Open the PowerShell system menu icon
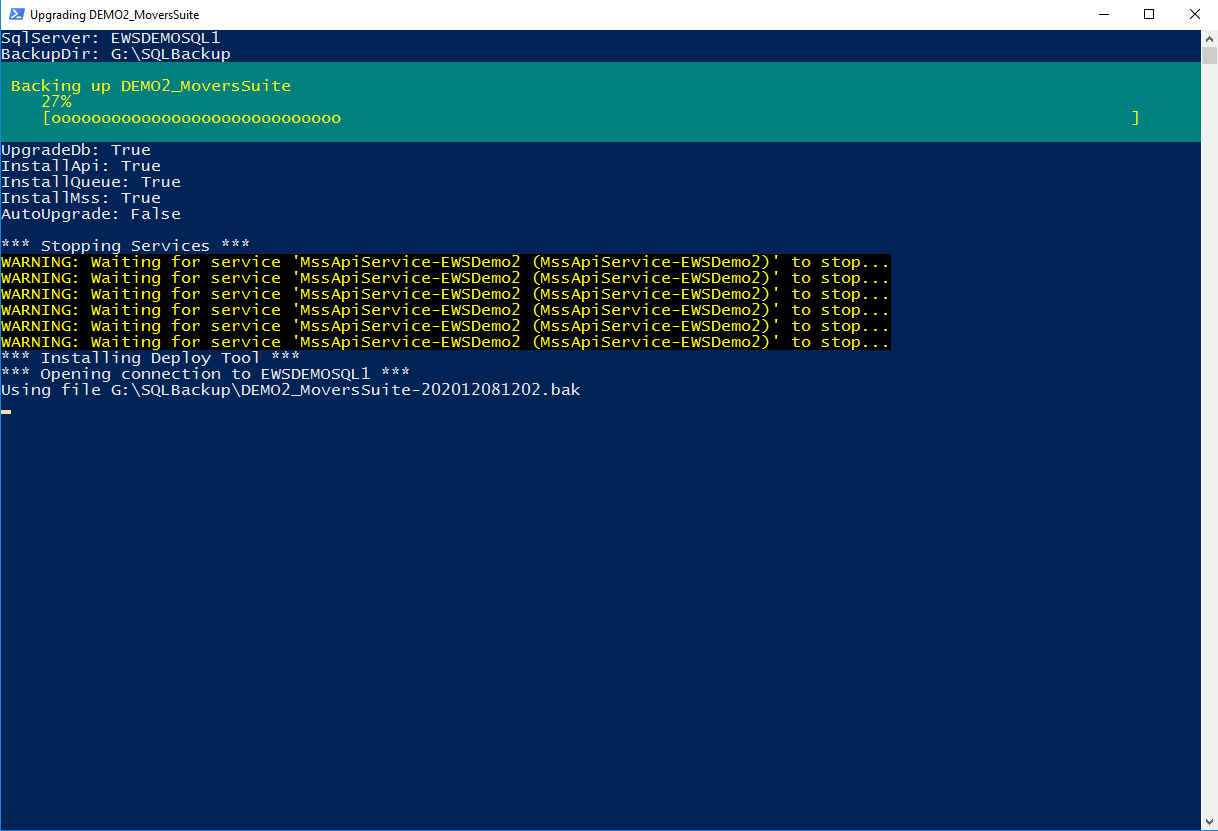The width and height of the screenshot is (1218, 831). [x=15, y=15]
